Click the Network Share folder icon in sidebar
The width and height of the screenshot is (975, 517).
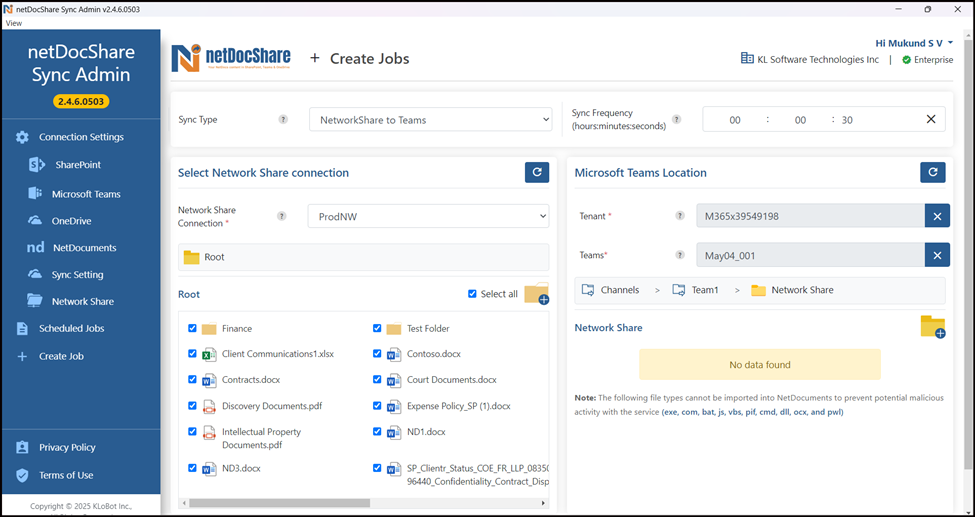[x=35, y=301]
